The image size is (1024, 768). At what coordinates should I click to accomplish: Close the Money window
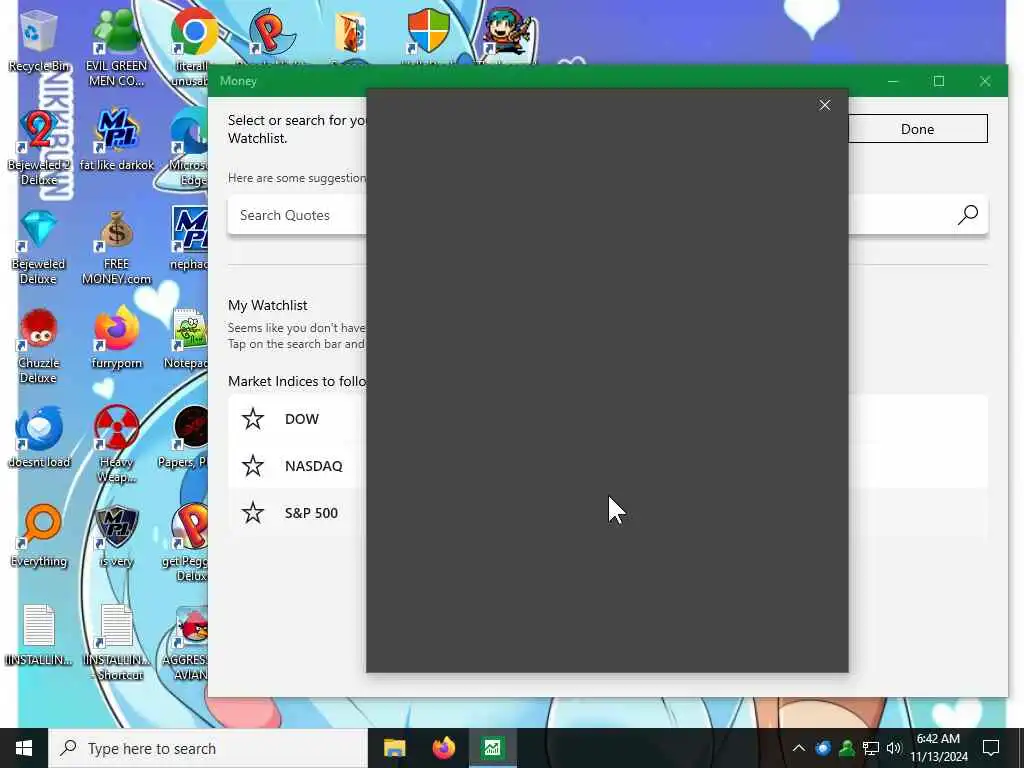pyautogui.click(x=985, y=81)
